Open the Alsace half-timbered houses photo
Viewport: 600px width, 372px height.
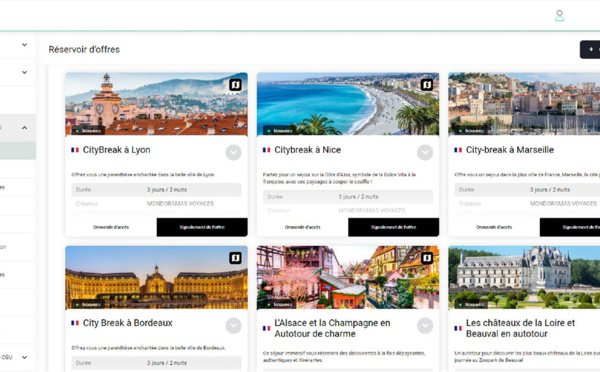348,277
